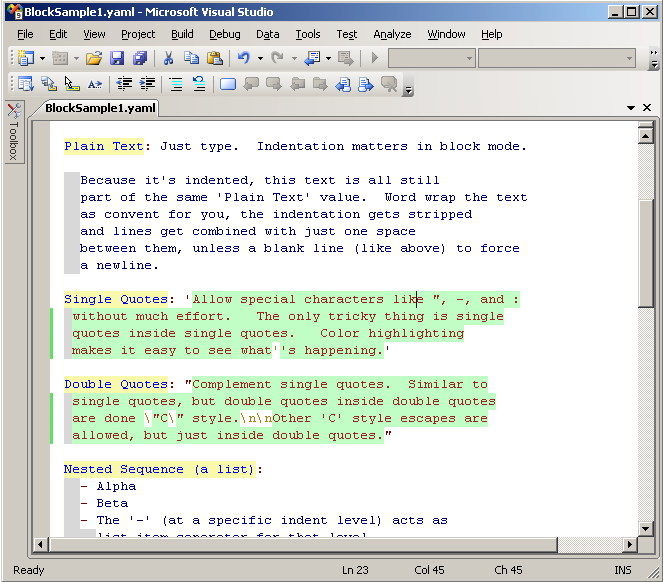The width and height of the screenshot is (663, 582).
Task: Click the 'Double Quotes' key
Action: point(116,384)
